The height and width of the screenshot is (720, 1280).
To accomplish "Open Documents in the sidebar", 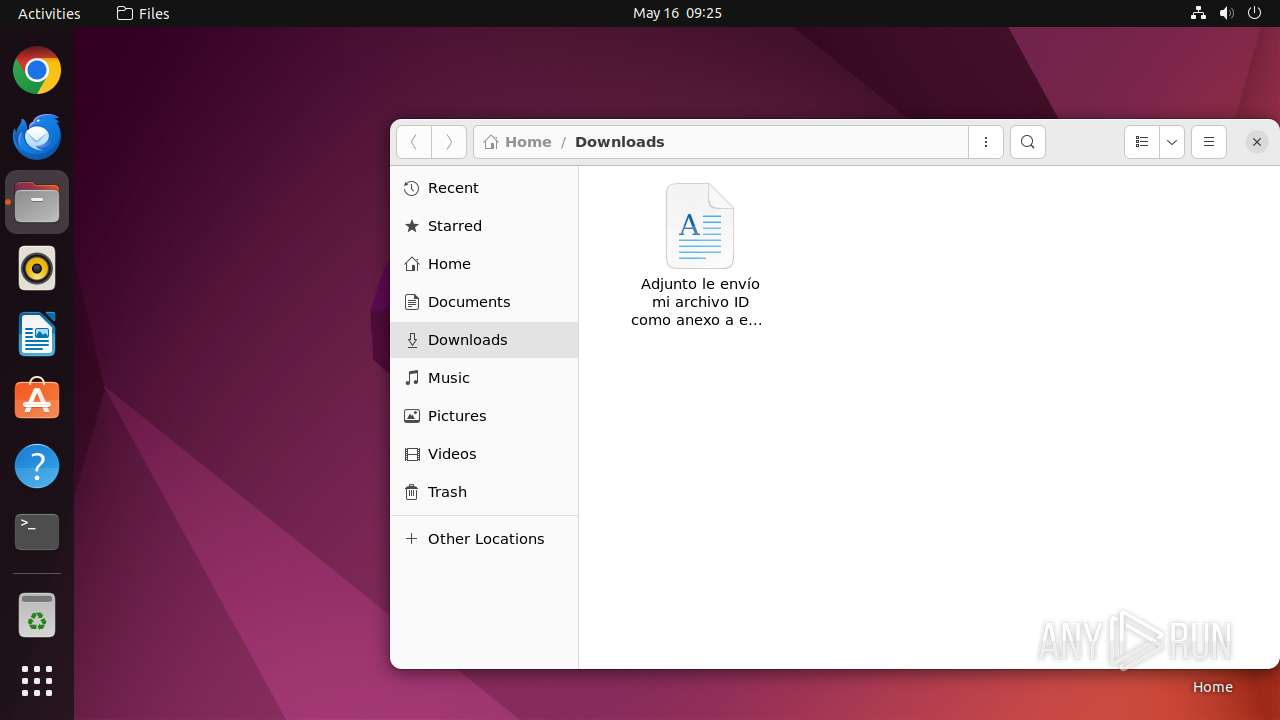I will click(484, 302).
